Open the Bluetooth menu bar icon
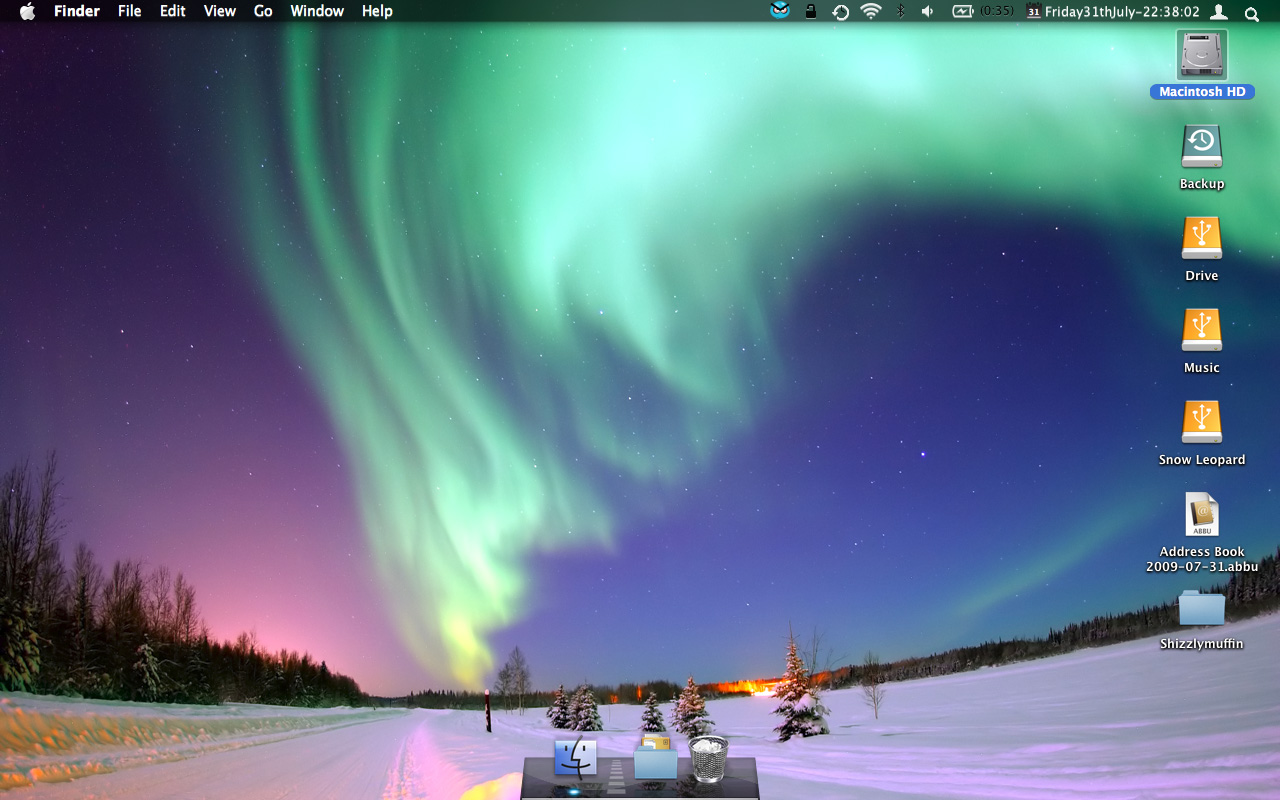This screenshot has width=1280, height=800. (900, 11)
